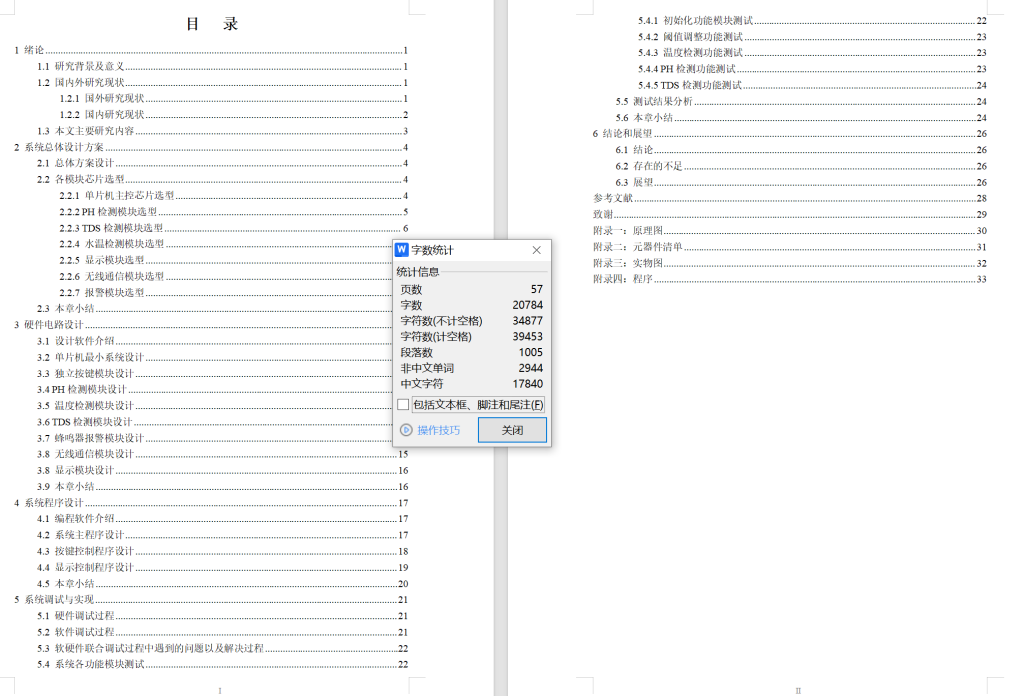The image size is (1024, 696).
Task: Toggle the 包括文本框、脚注和尾注 checkbox
Action: point(404,403)
